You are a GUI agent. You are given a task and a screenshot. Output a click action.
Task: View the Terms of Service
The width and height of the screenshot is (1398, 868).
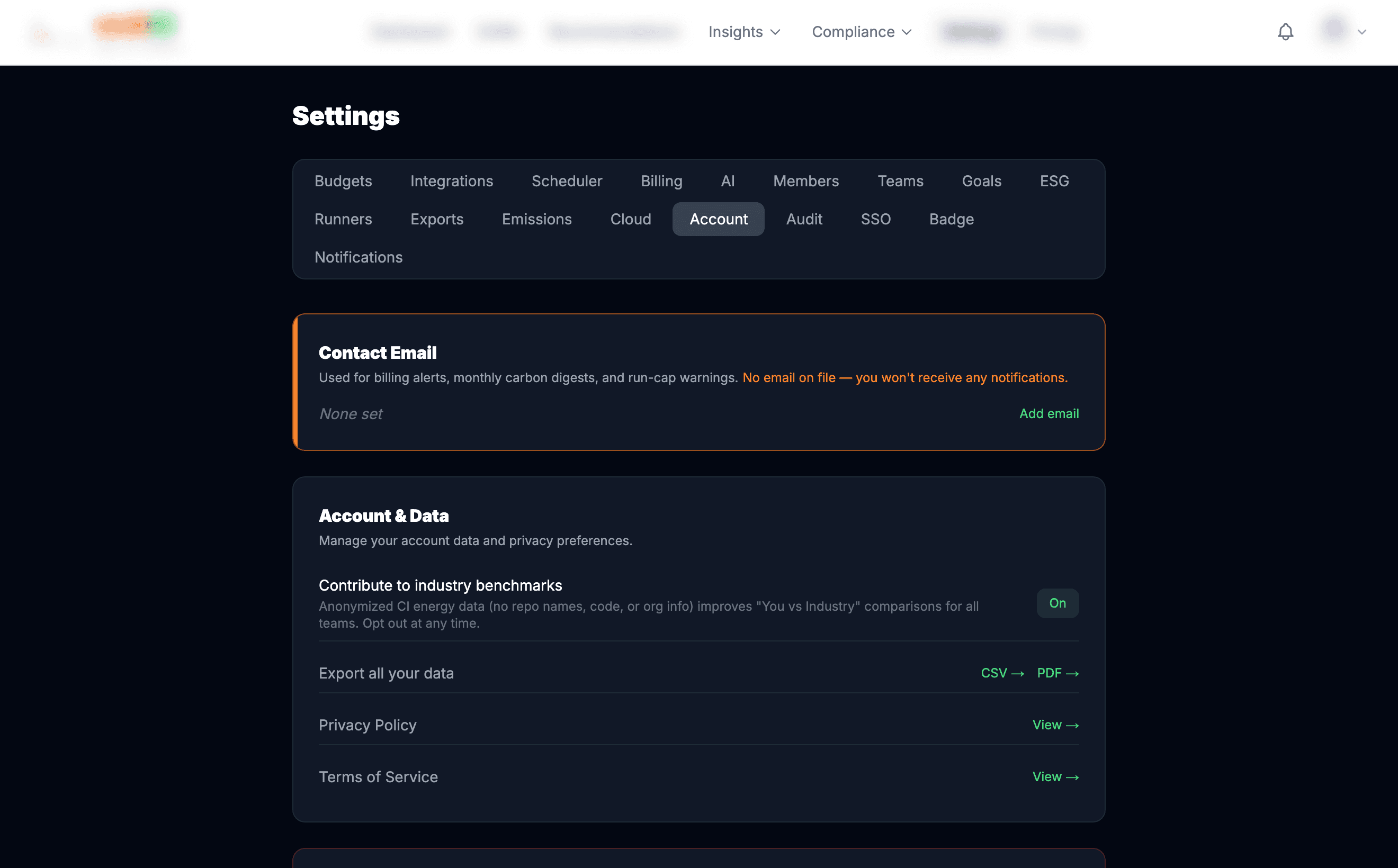[x=1055, y=776]
